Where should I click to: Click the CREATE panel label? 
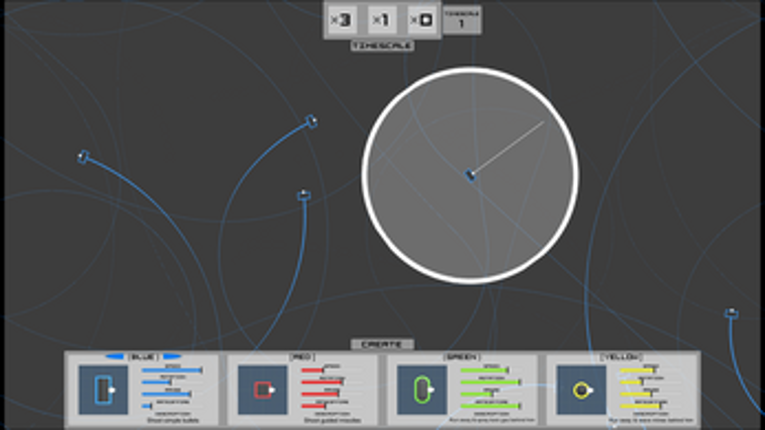coord(382,345)
